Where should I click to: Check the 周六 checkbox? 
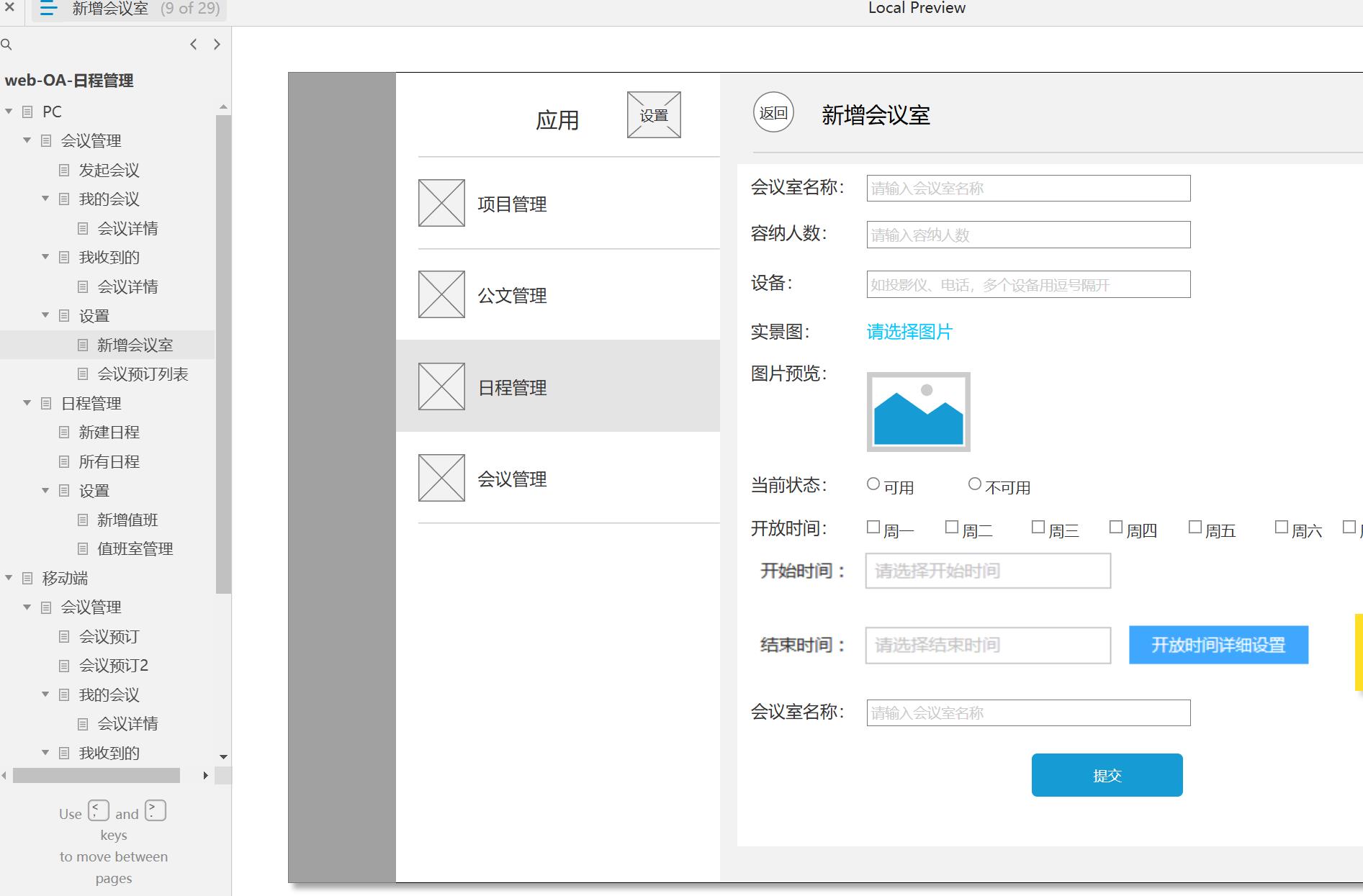(x=1282, y=528)
